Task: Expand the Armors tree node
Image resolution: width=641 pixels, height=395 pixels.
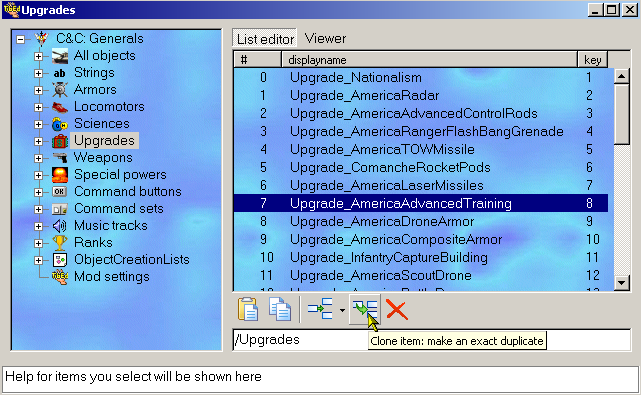Action: pos(38,90)
